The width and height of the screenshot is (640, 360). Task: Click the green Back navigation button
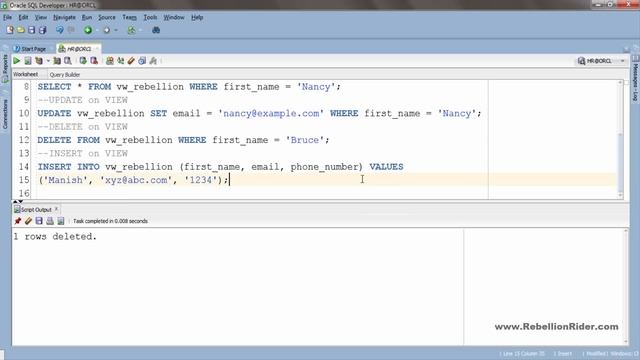pyautogui.click(x=88, y=30)
